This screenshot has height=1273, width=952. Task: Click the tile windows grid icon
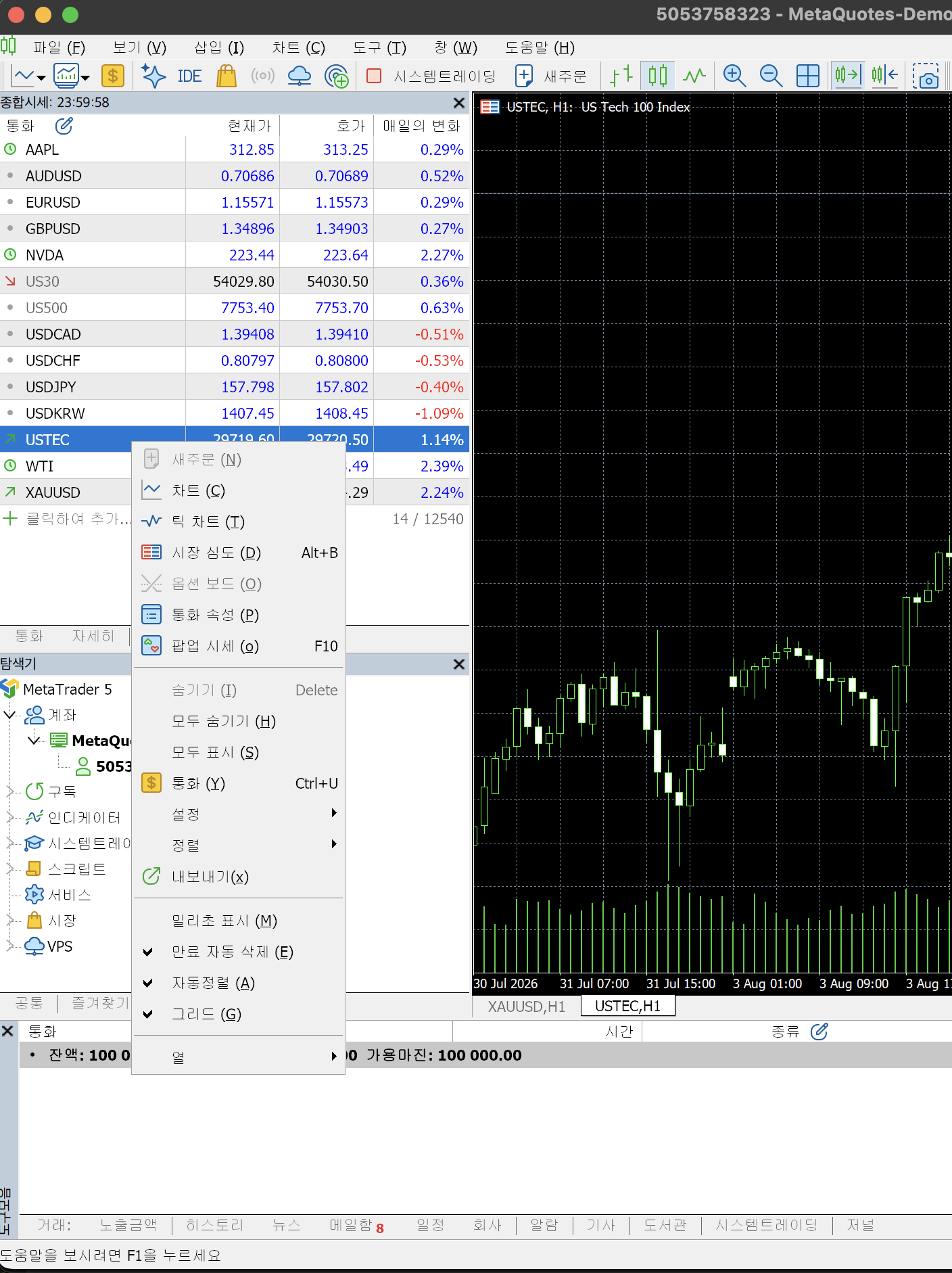808,76
